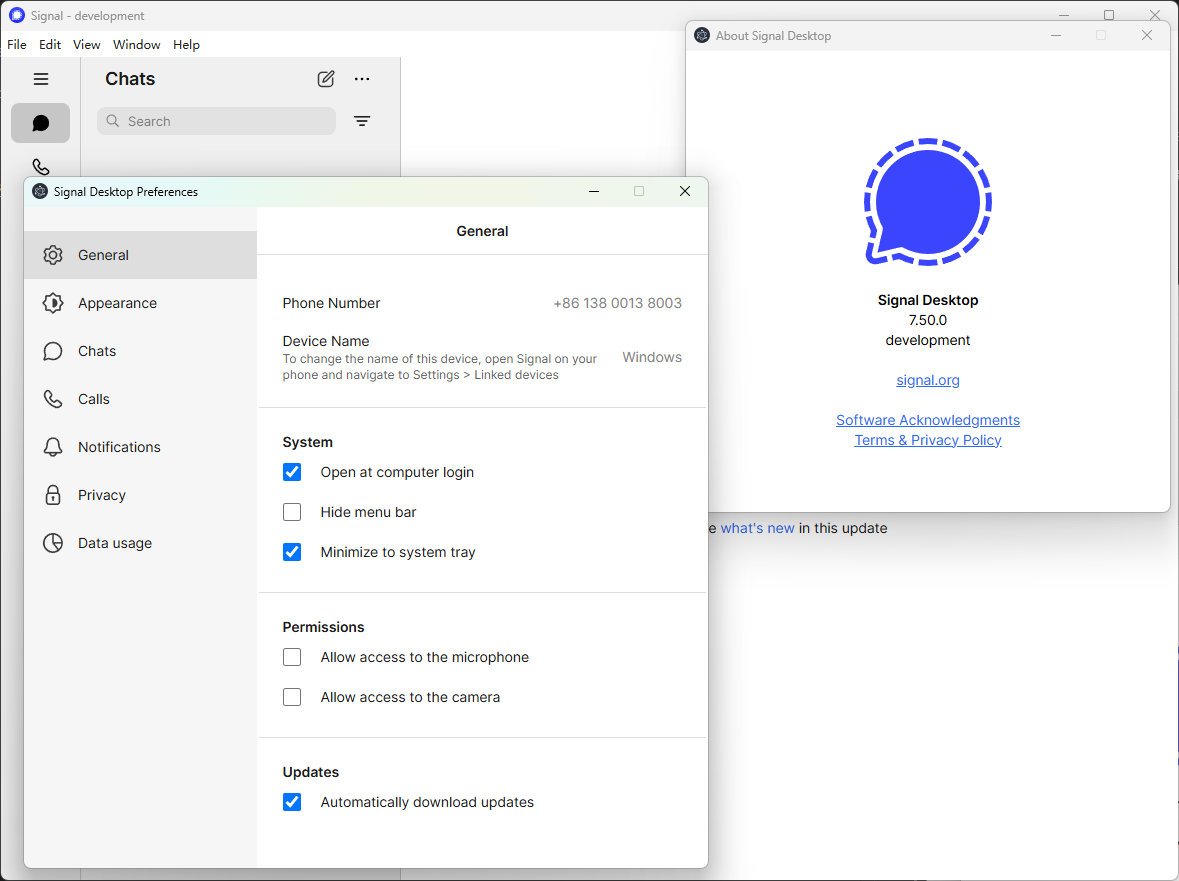Click inside the Search field
The width and height of the screenshot is (1179, 881).
tap(215, 120)
